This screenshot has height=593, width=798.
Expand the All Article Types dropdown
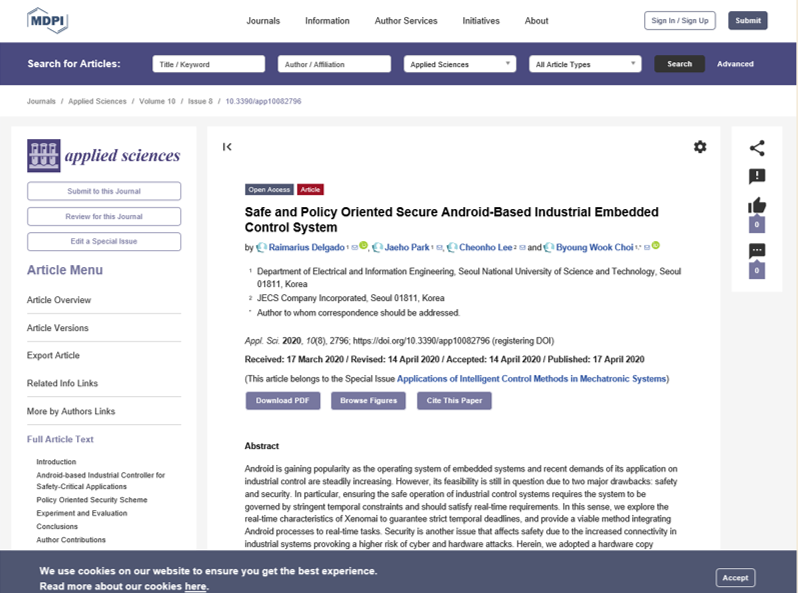pyautogui.click(x=585, y=64)
